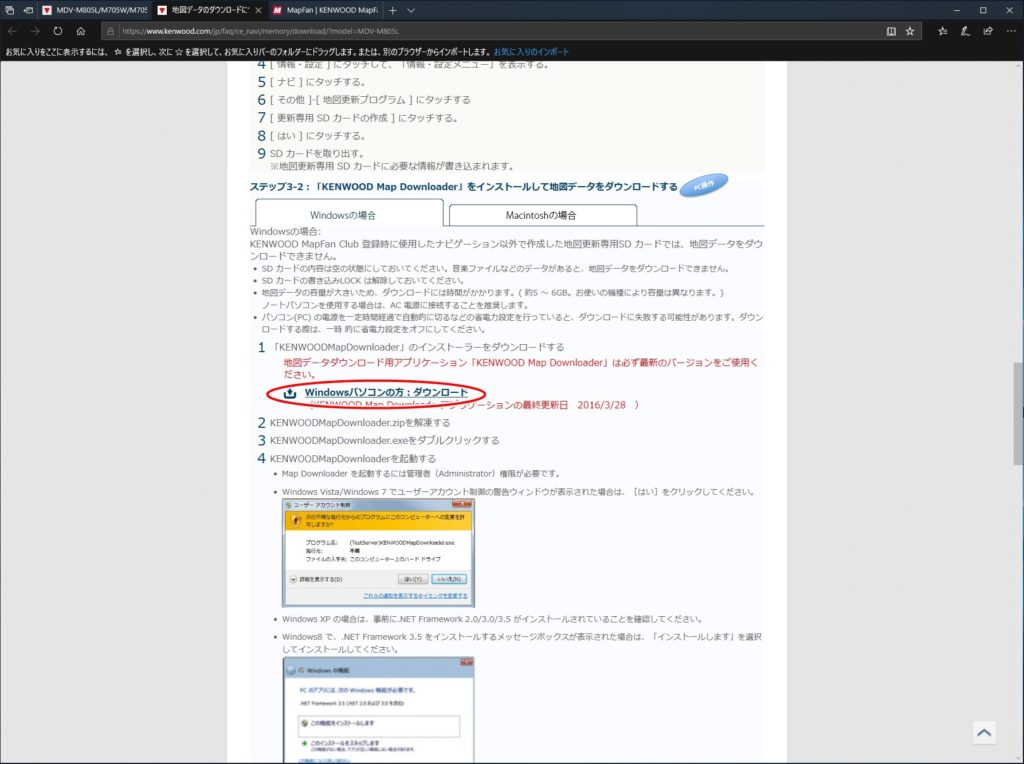1024x764 pixels.
Task: Click the ステップ3-2 heading text
Action: [x=463, y=187]
